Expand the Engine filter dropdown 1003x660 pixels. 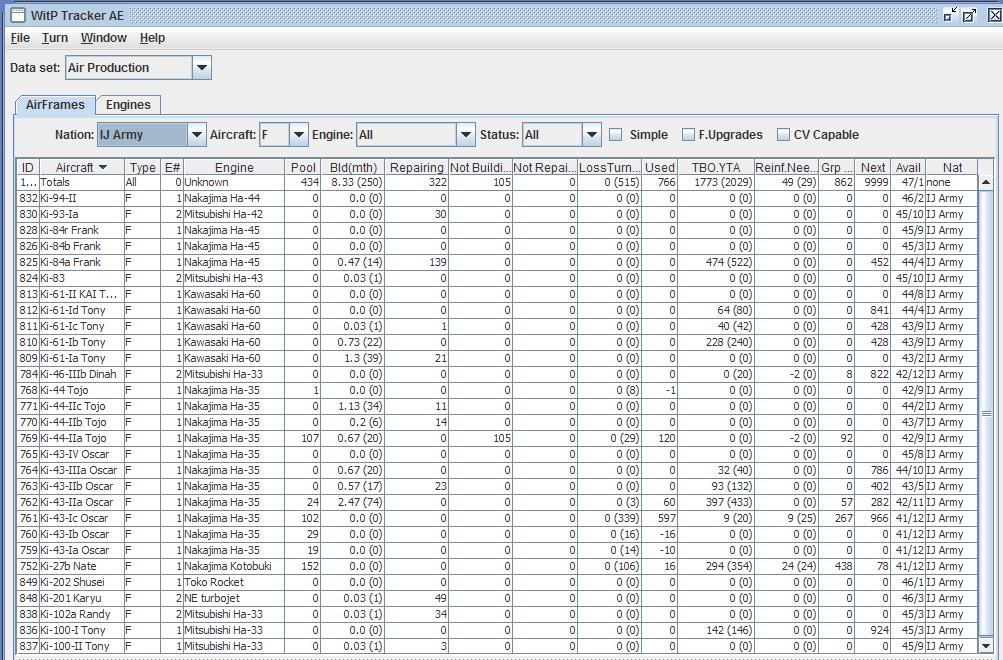[466, 135]
